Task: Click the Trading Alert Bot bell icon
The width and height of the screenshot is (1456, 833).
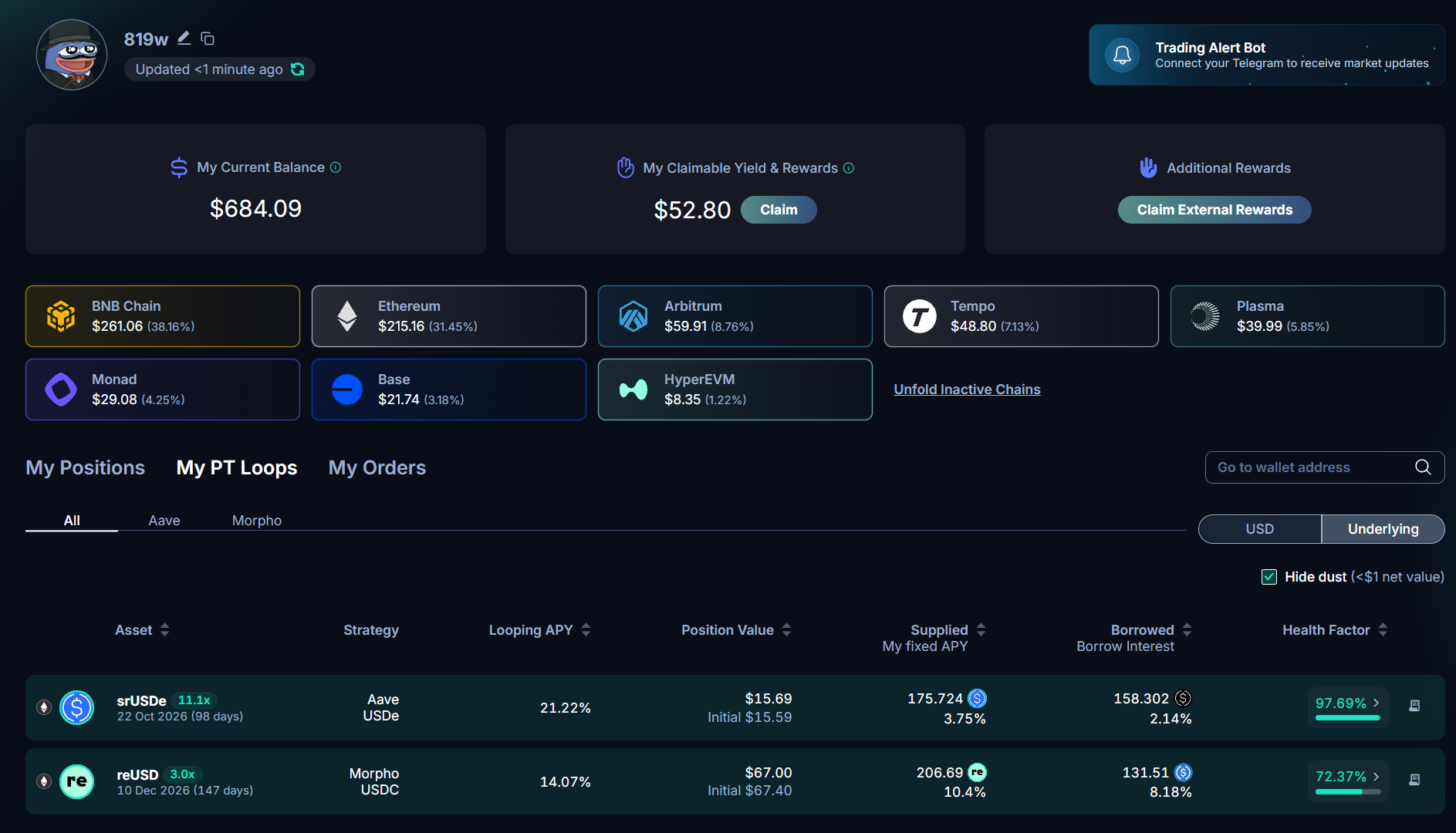Action: [1122, 55]
